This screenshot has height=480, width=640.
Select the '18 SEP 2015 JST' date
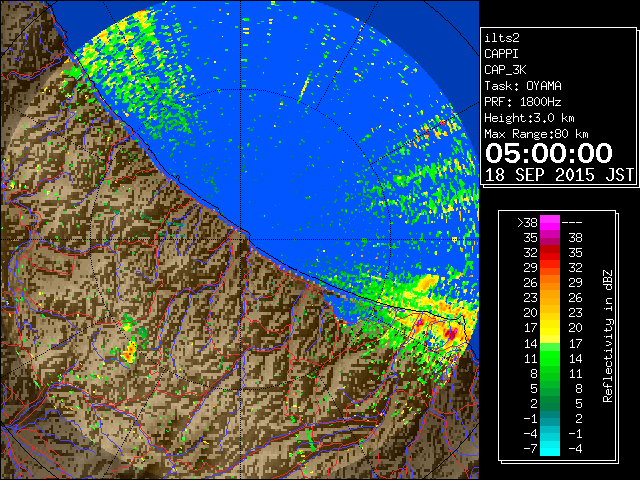[x=559, y=175]
